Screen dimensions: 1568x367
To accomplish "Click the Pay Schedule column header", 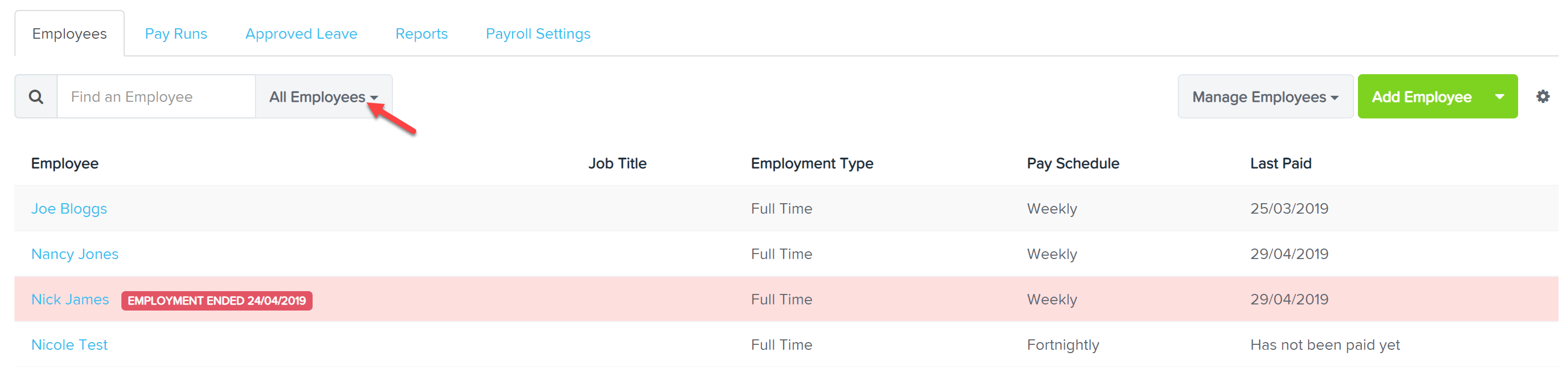I will (x=1072, y=163).
